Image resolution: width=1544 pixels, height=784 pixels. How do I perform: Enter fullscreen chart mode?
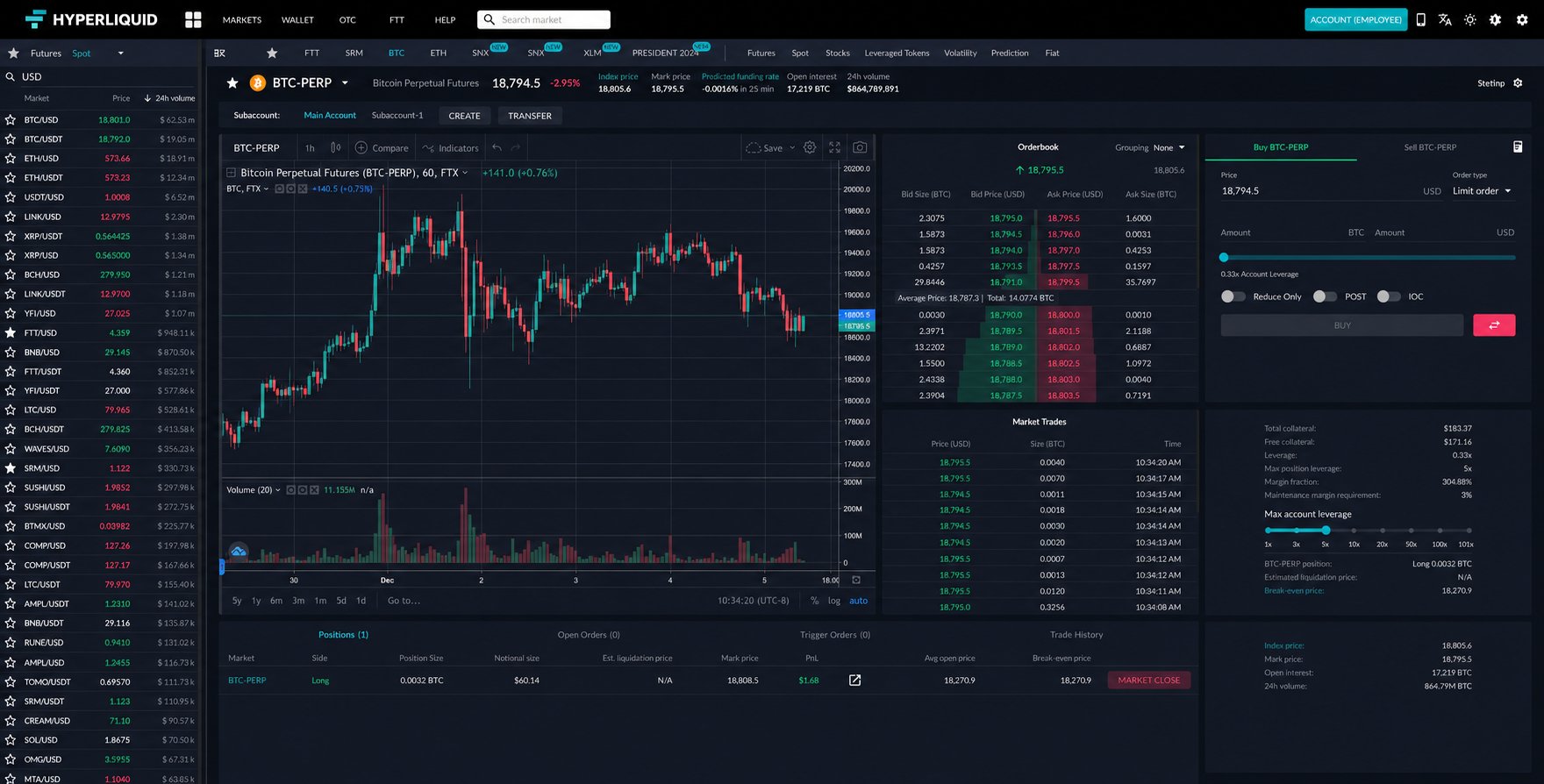[x=834, y=147]
